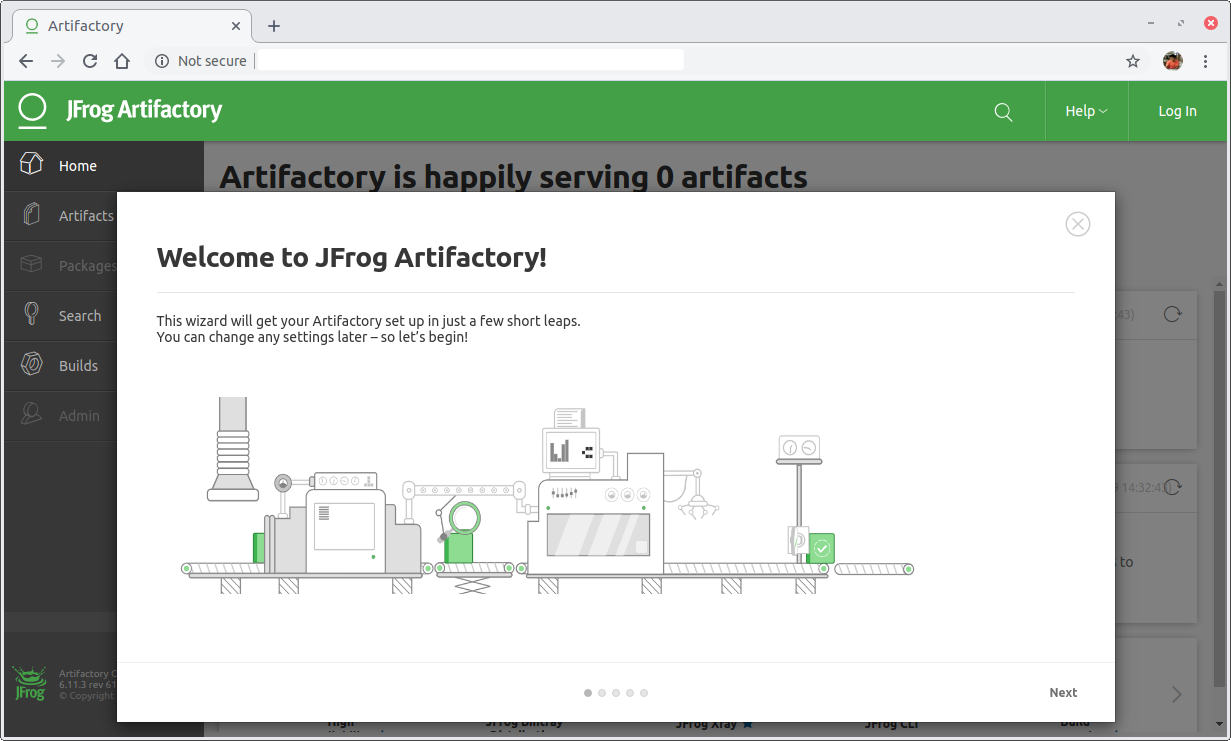Close the welcome wizard dialog
1231x741 pixels.
[x=1077, y=224]
